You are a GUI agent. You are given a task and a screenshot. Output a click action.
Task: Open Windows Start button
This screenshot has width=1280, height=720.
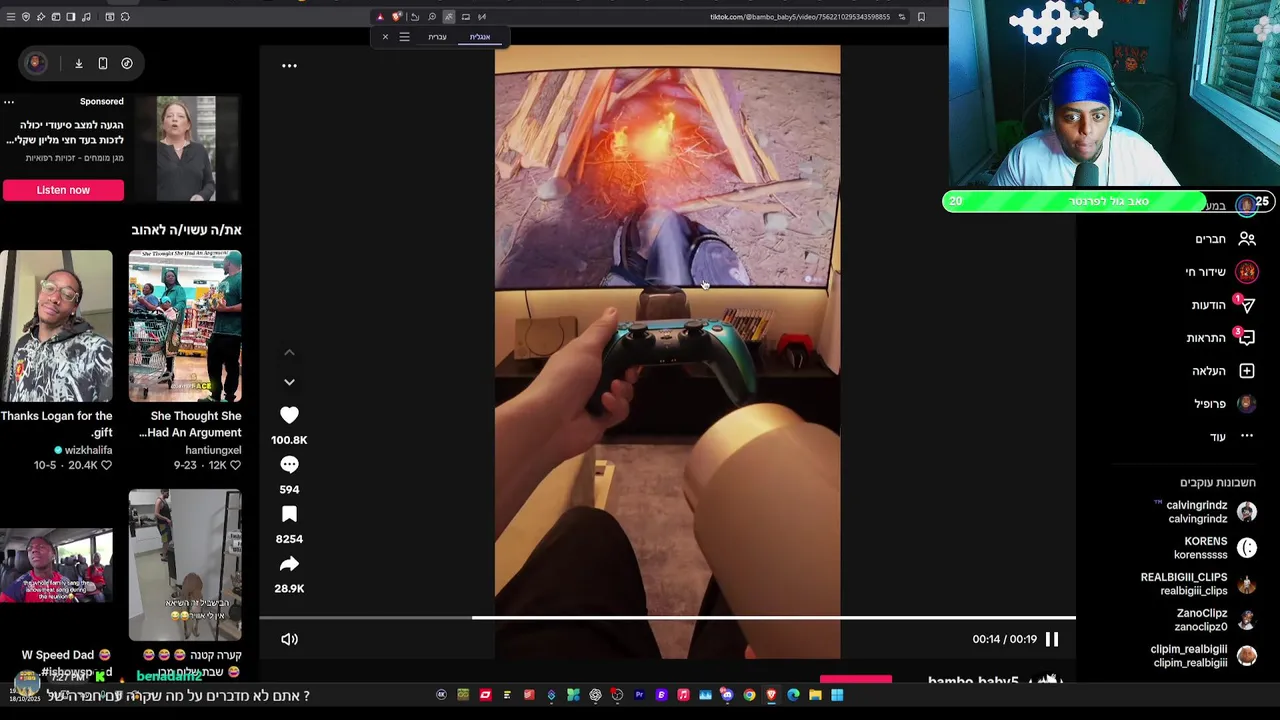pos(837,695)
